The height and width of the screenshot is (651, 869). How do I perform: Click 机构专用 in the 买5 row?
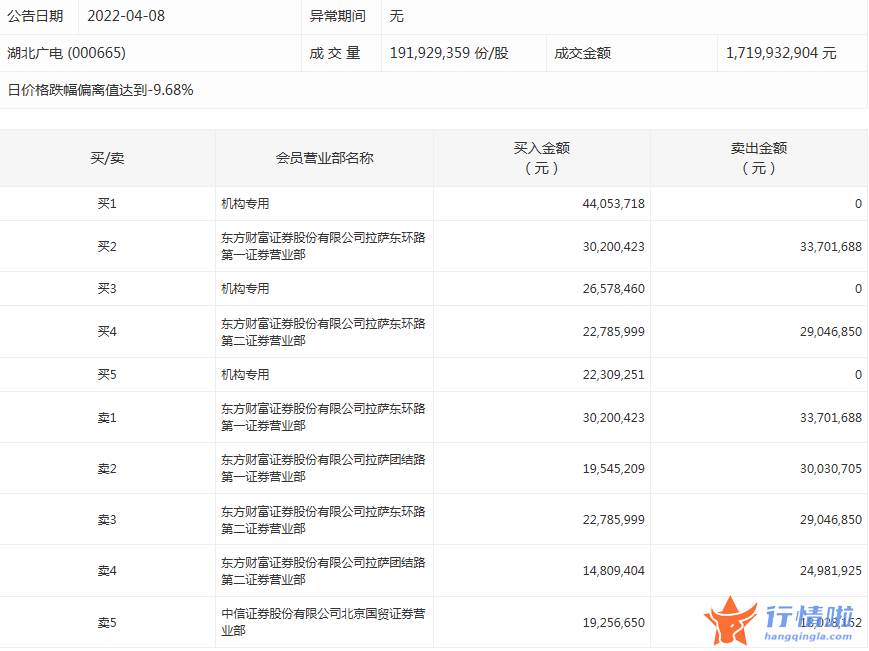(x=245, y=375)
